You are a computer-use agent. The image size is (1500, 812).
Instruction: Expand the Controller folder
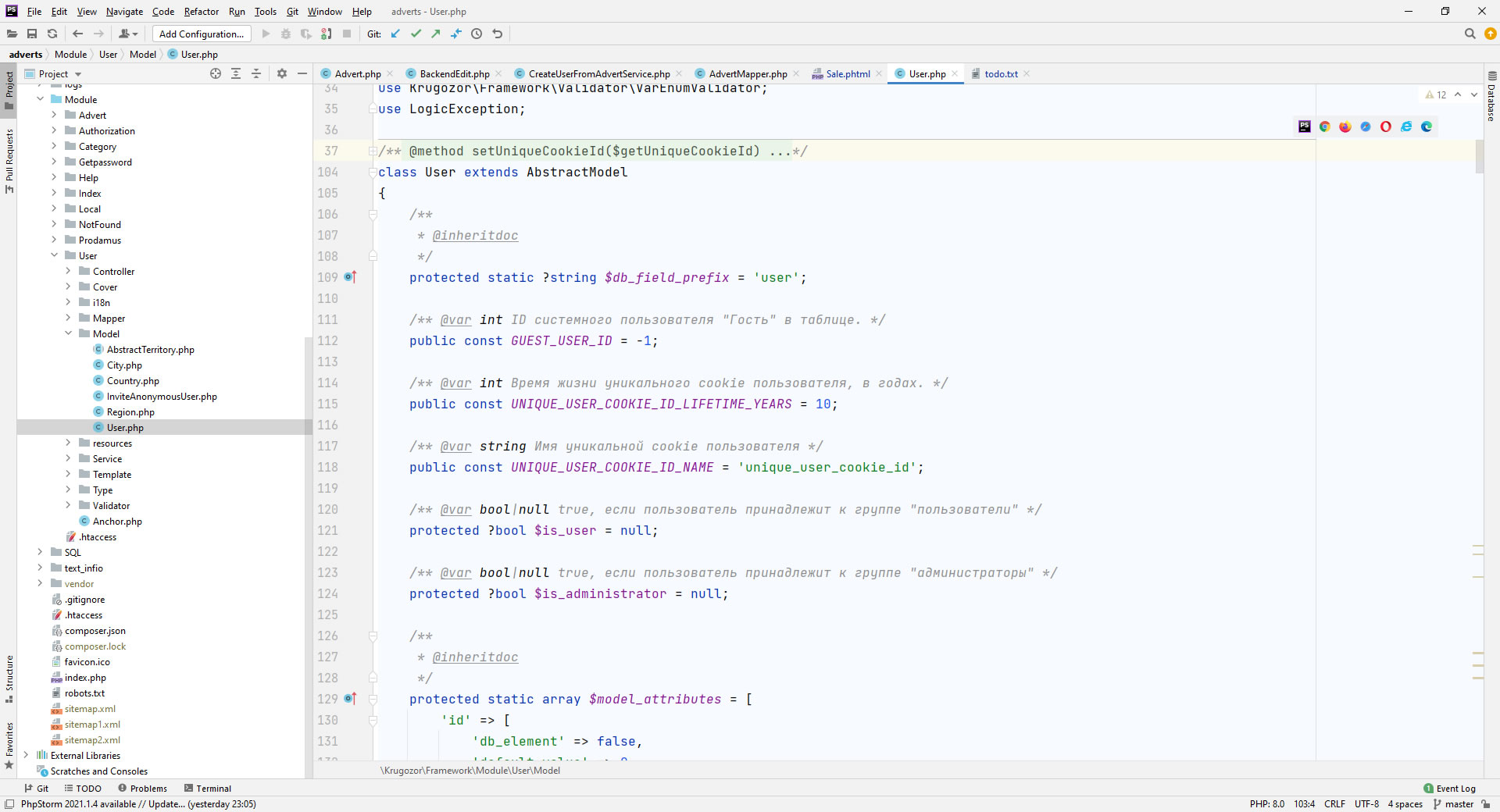68,271
